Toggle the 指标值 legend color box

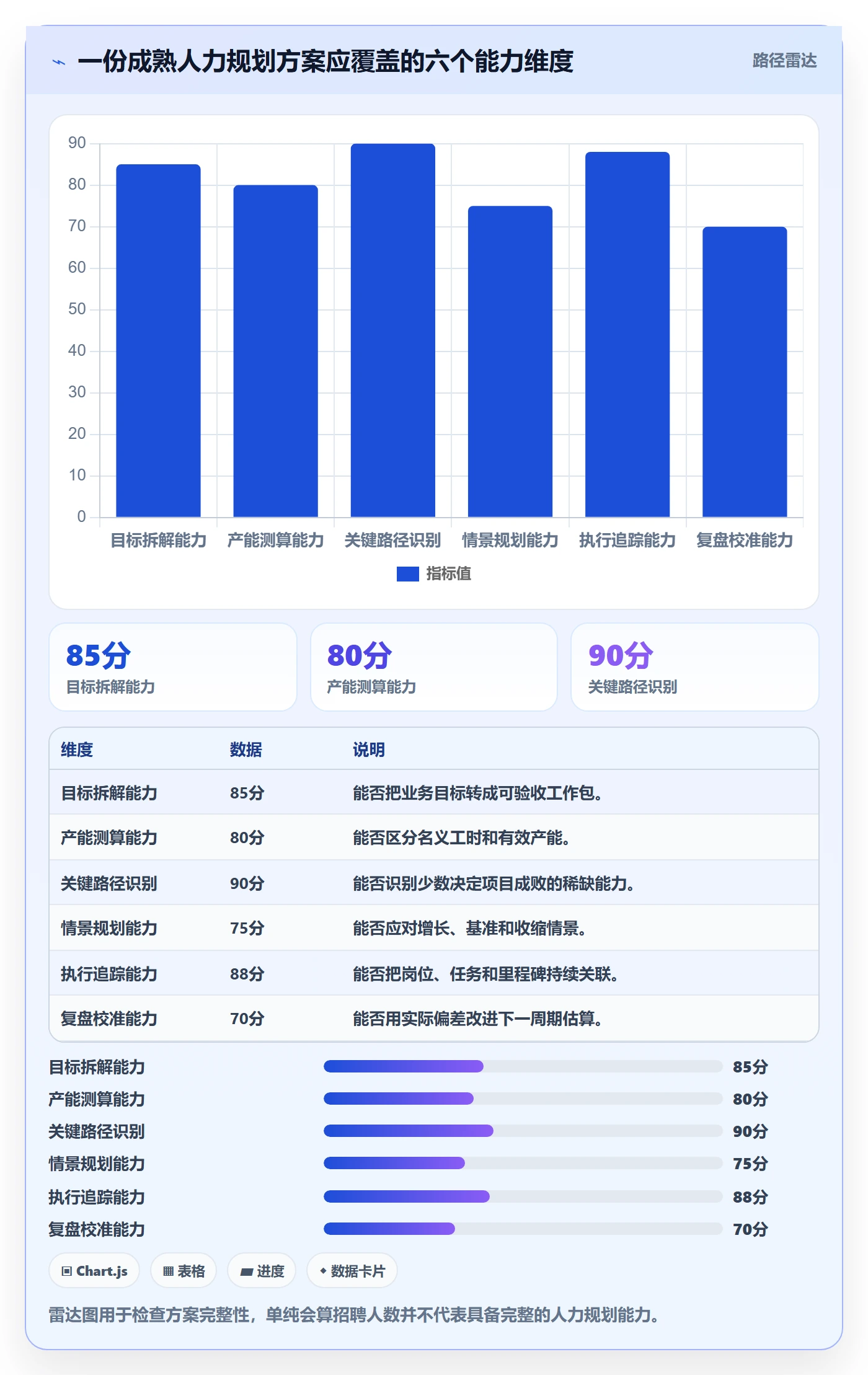click(407, 574)
